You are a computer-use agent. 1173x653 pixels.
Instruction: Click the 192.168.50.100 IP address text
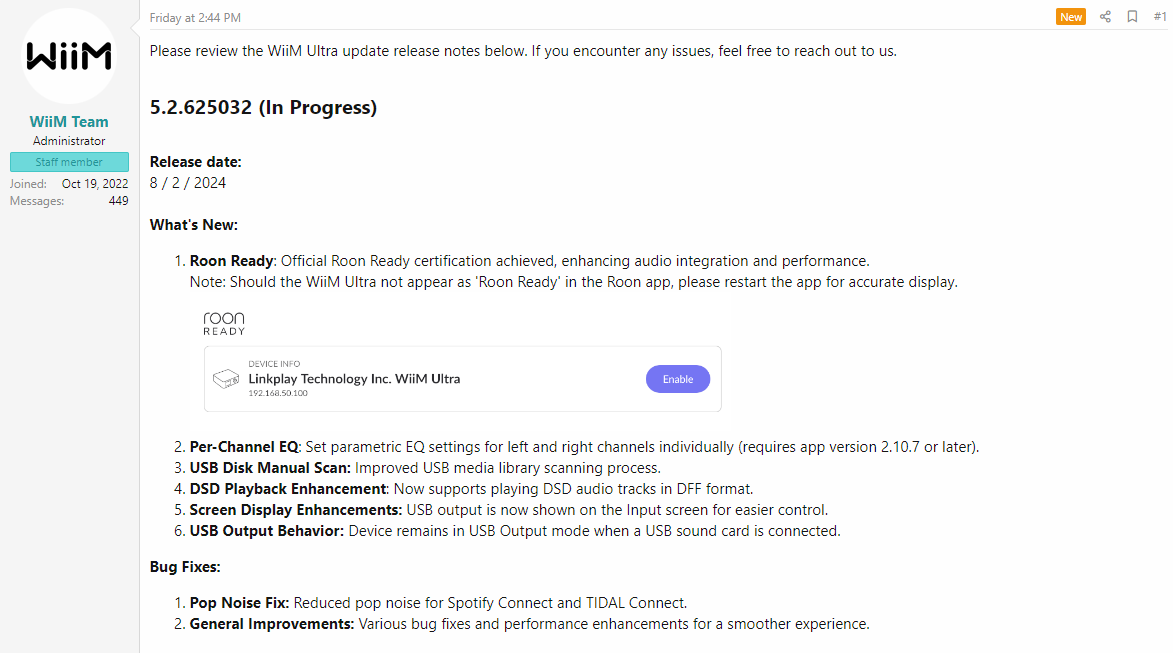[278, 393]
